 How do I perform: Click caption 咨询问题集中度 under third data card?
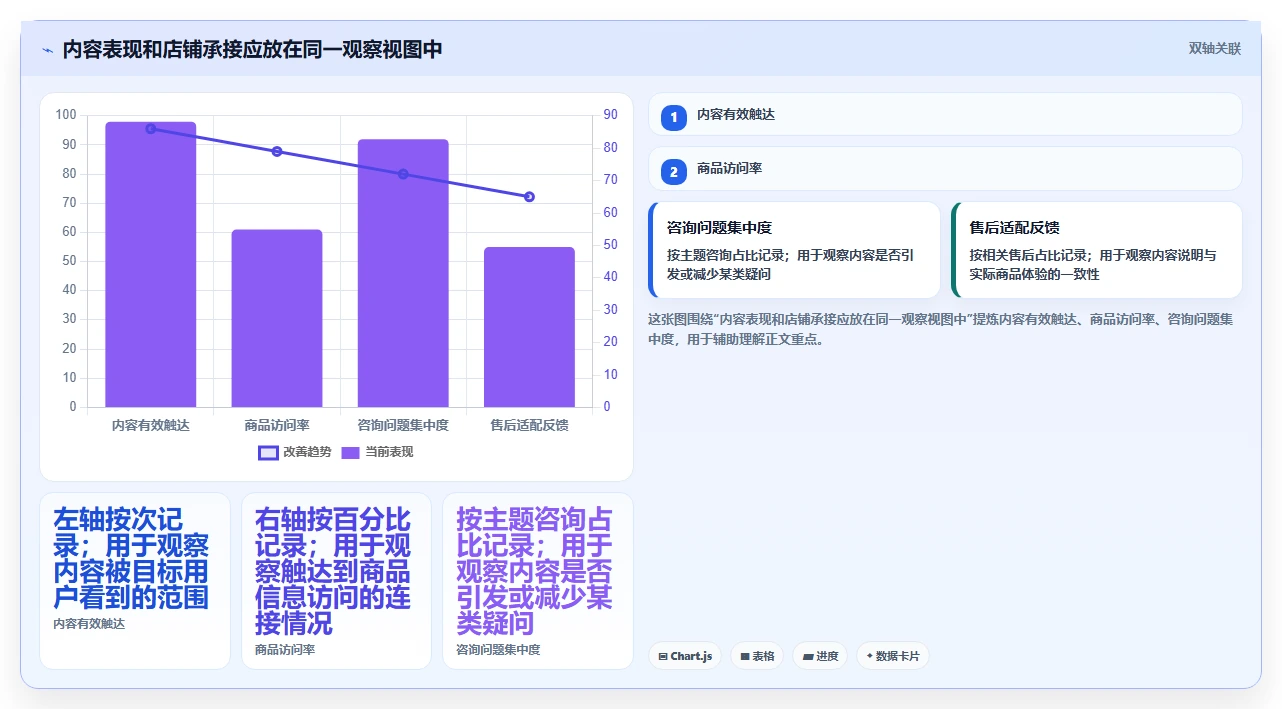coord(498,649)
